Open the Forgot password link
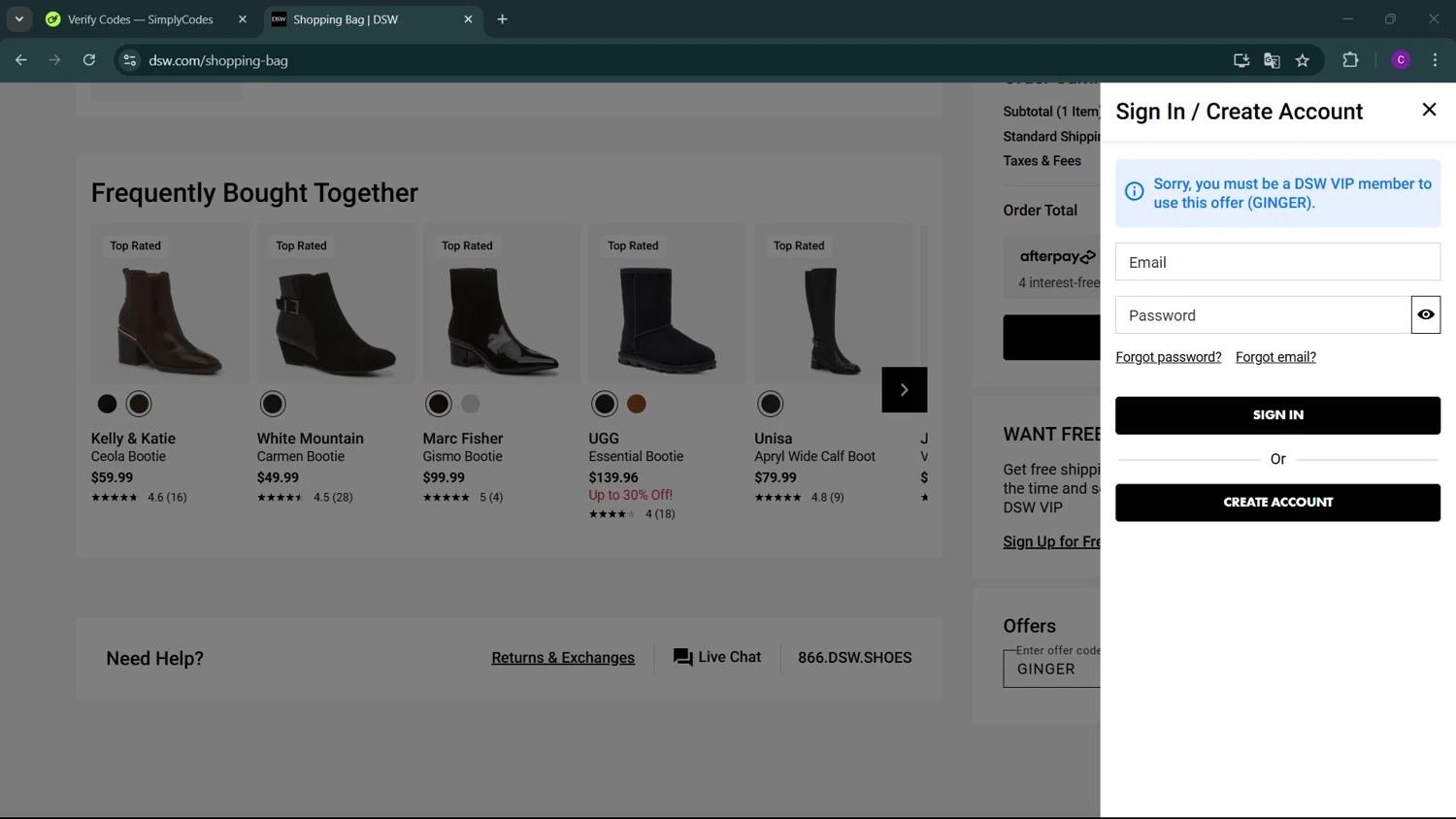 (1168, 357)
